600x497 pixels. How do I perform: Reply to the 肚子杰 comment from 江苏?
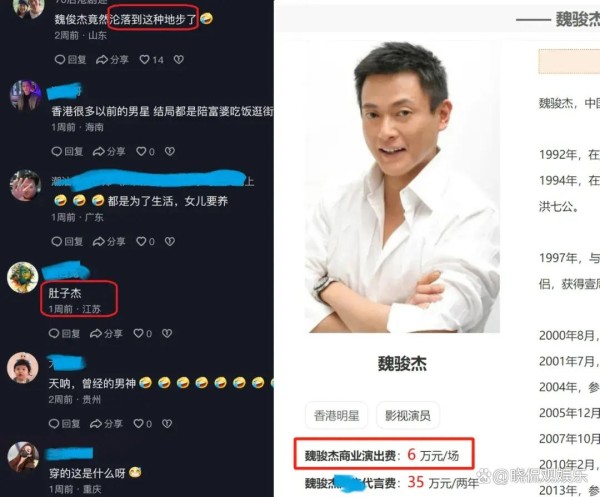[65, 334]
